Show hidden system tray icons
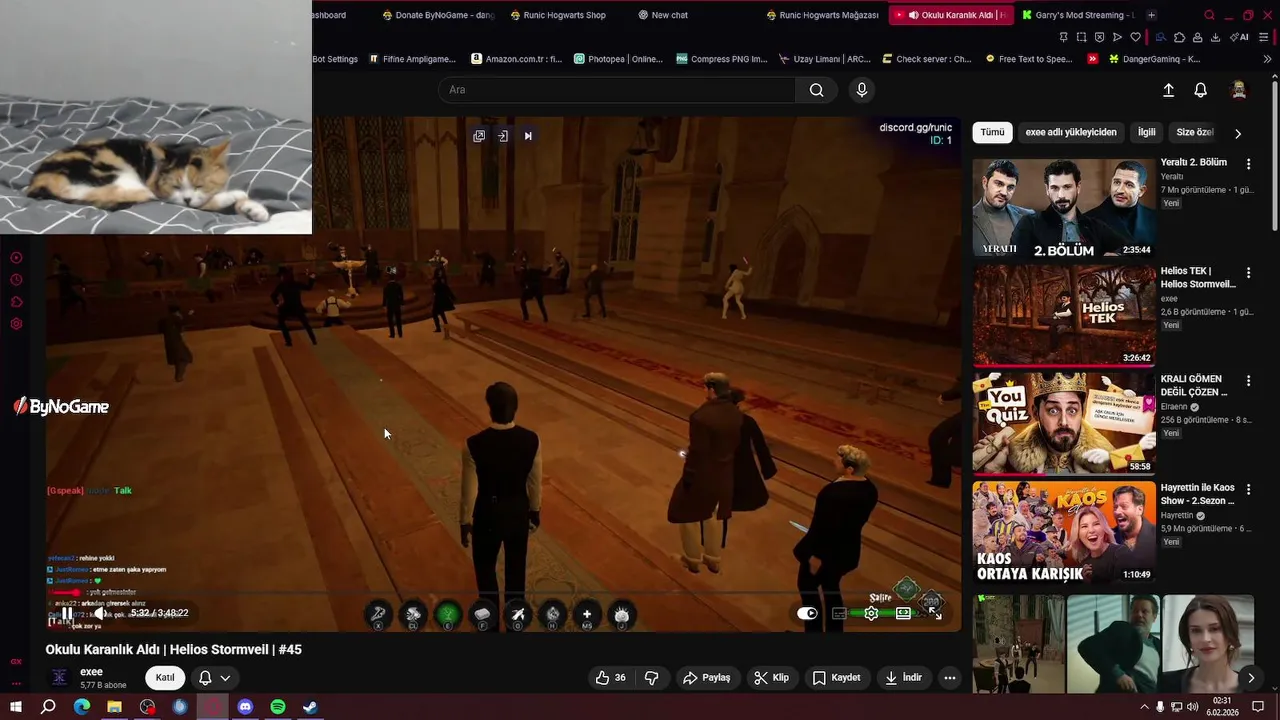This screenshot has height=720, width=1280. point(1144,707)
